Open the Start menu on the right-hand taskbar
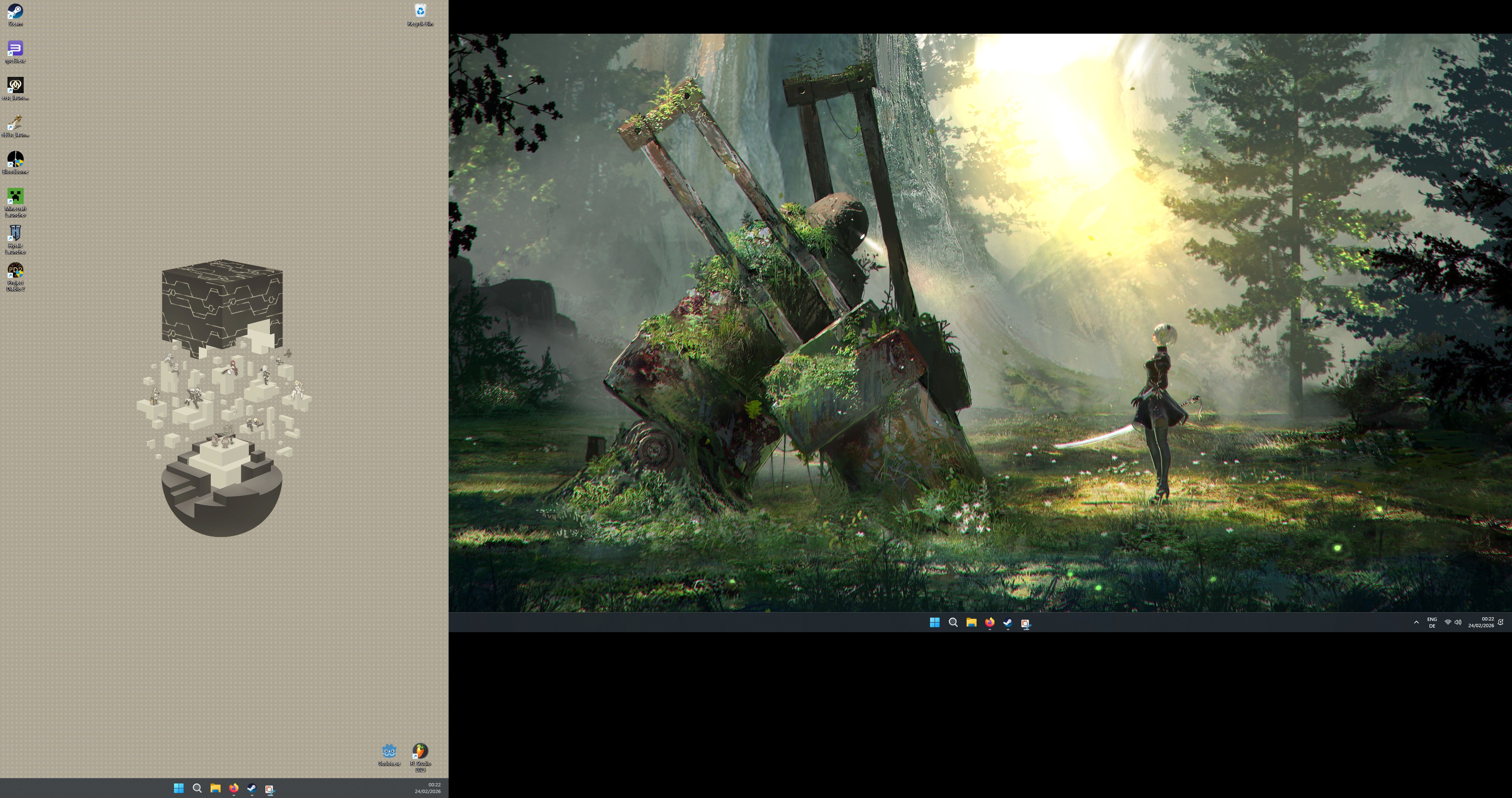The width and height of the screenshot is (1512, 798). (x=935, y=623)
